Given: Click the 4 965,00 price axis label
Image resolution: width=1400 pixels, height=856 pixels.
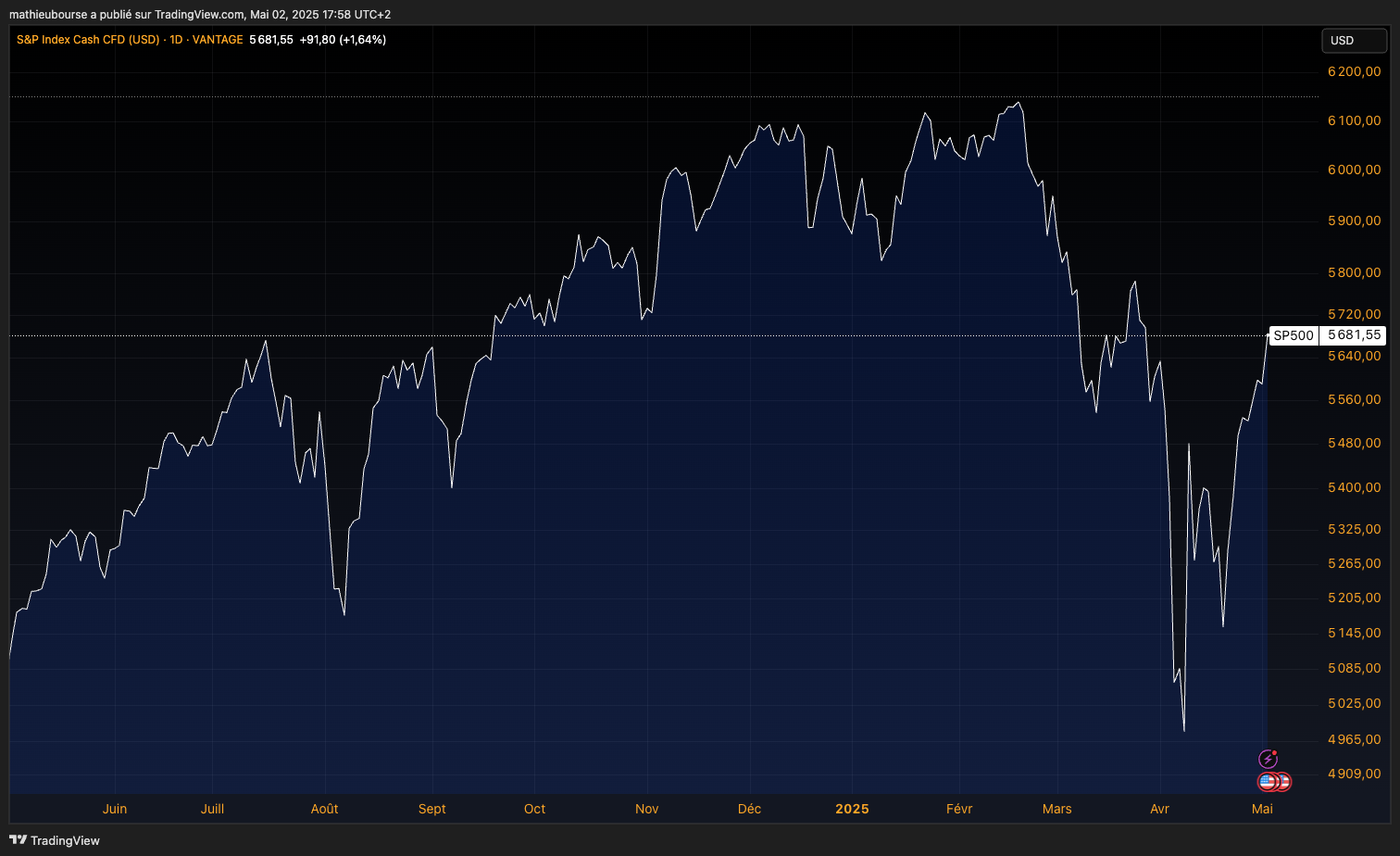Looking at the screenshot, I should pyautogui.click(x=1354, y=739).
